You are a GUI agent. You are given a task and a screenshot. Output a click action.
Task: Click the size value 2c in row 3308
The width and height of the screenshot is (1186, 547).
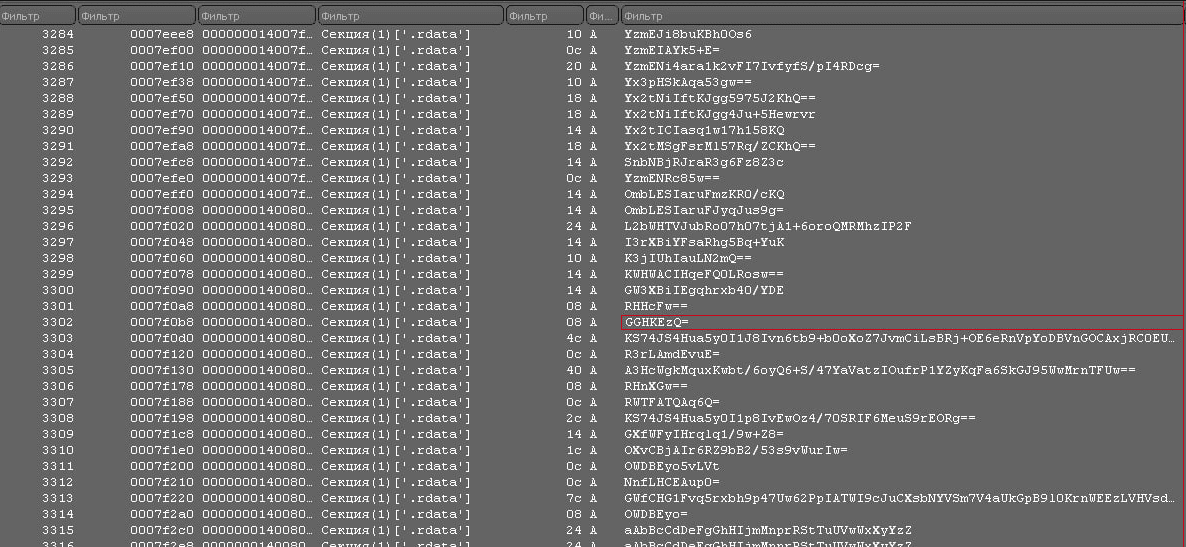pyautogui.click(x=574, y=418)
